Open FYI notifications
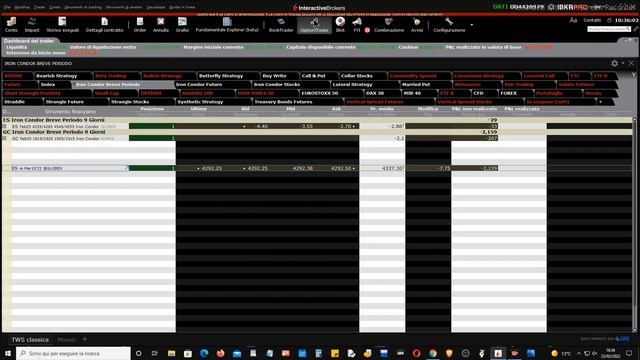 pyautogui.click(x=357, y=24)
